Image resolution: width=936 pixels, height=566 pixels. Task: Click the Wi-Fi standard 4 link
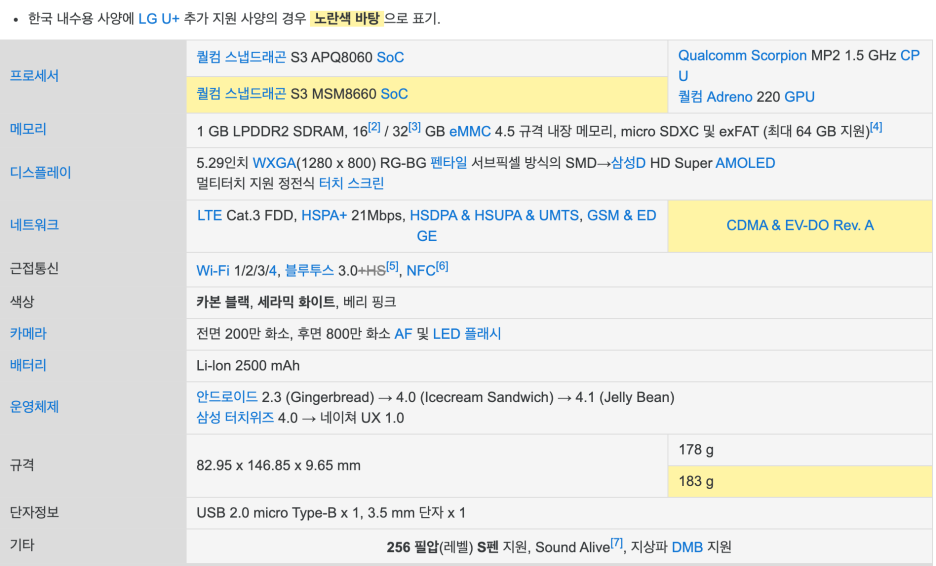pos(272,270)
